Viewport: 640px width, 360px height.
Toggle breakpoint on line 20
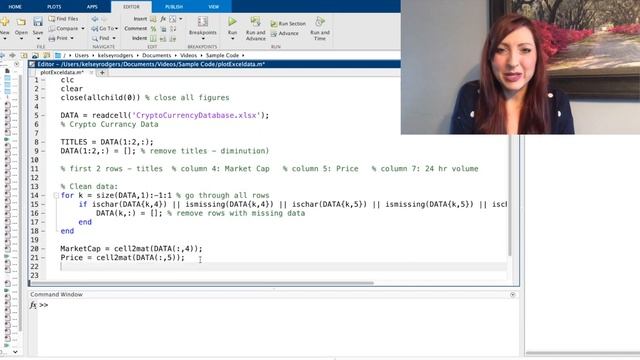pyautogui.click(x=43, y=249)
